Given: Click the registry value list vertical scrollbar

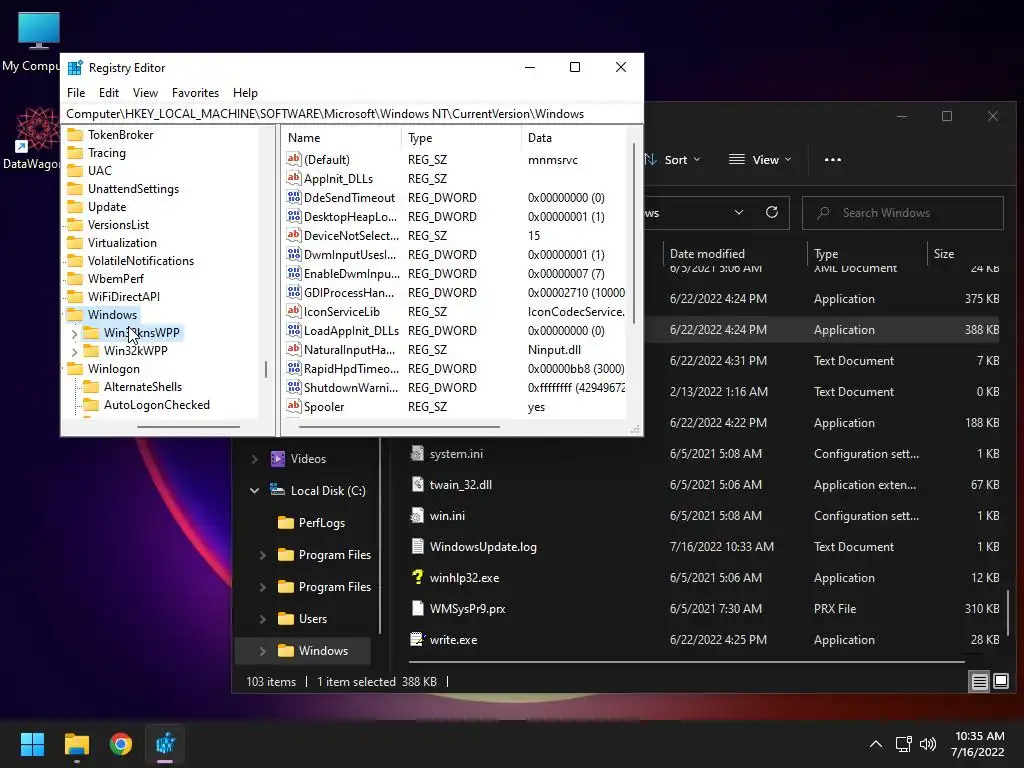Looking at the screenshot, I should point(633,232).
